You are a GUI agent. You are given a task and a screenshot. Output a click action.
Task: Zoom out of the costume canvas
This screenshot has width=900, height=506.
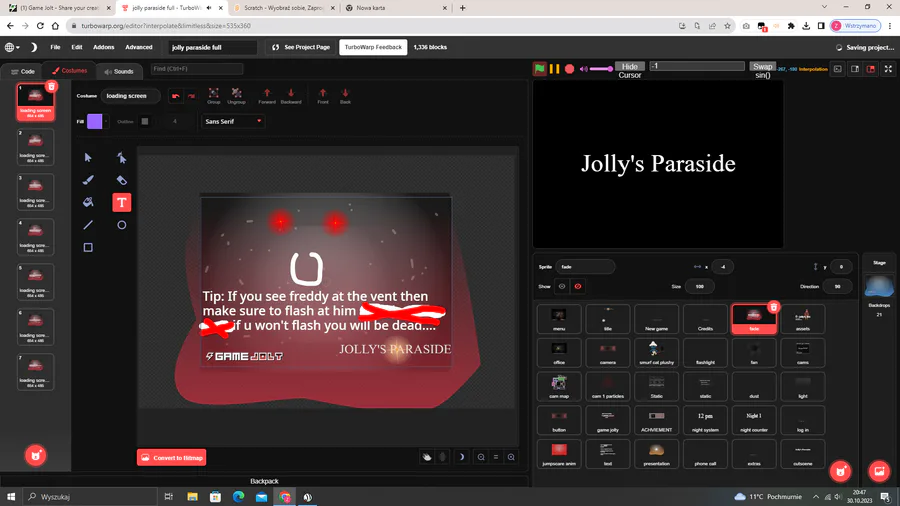pyautogui.click(x=481, y=457)
